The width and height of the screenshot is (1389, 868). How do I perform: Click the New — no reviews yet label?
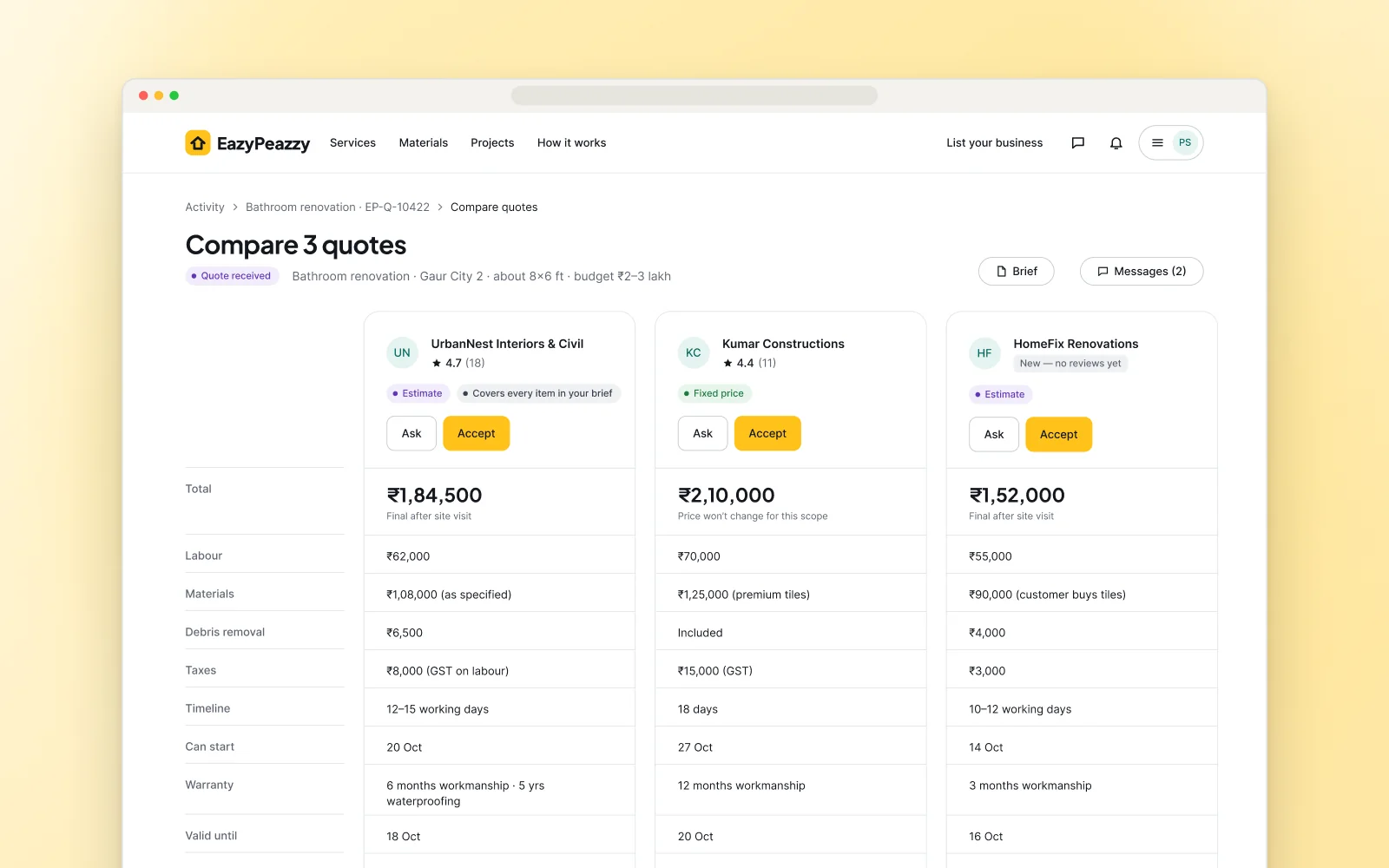click(1070, 364)
